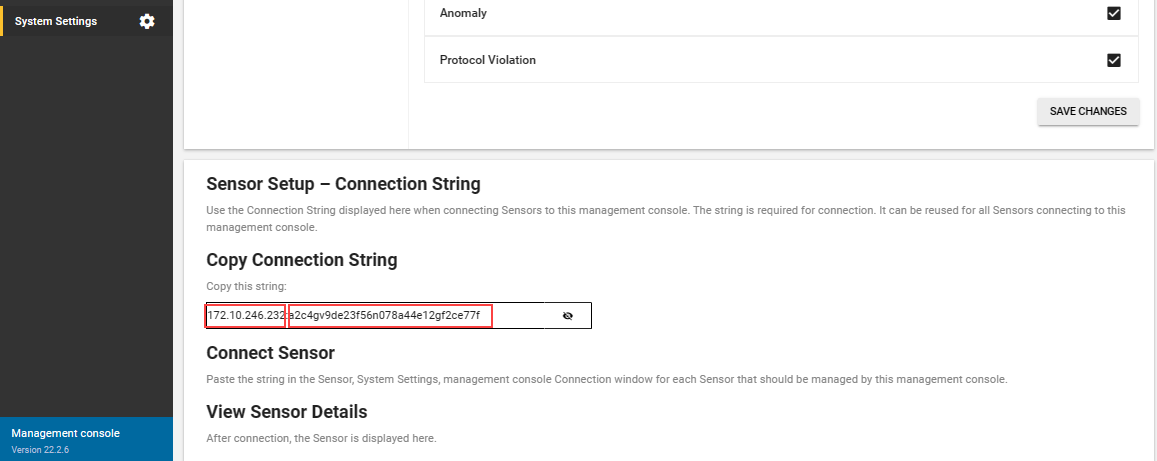Click 'After connection, the Sensor is displayed here' text
This screenshot has width=1157, height=461.
coord(322,438)
